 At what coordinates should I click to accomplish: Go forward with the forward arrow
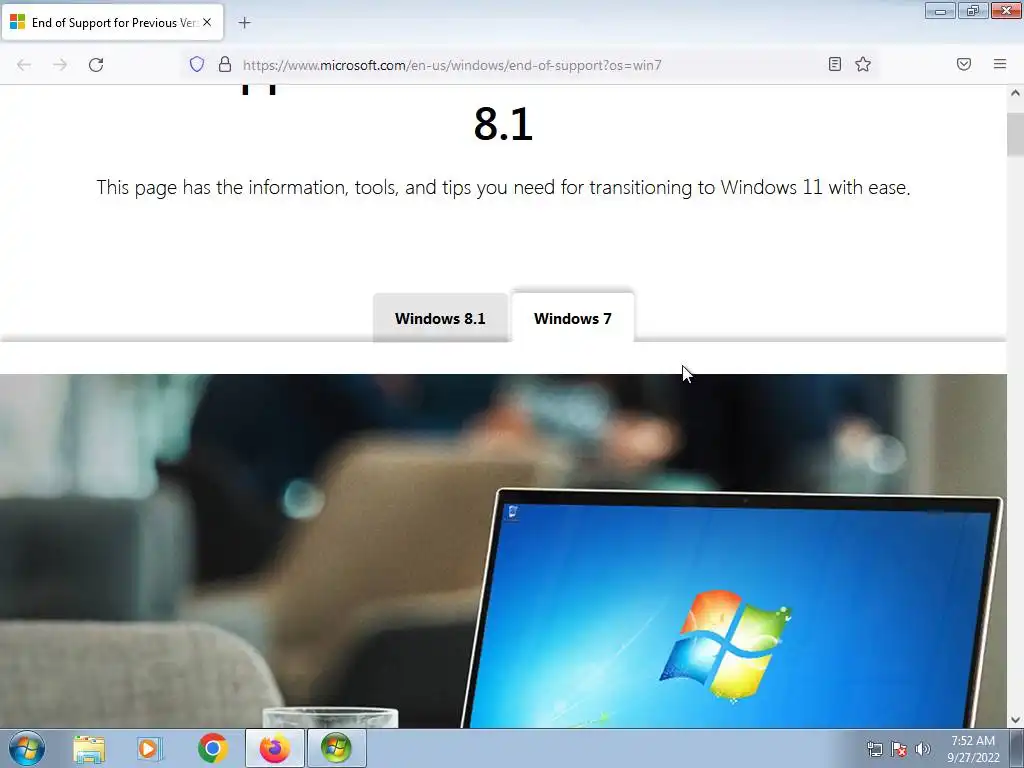click(60, 65)
